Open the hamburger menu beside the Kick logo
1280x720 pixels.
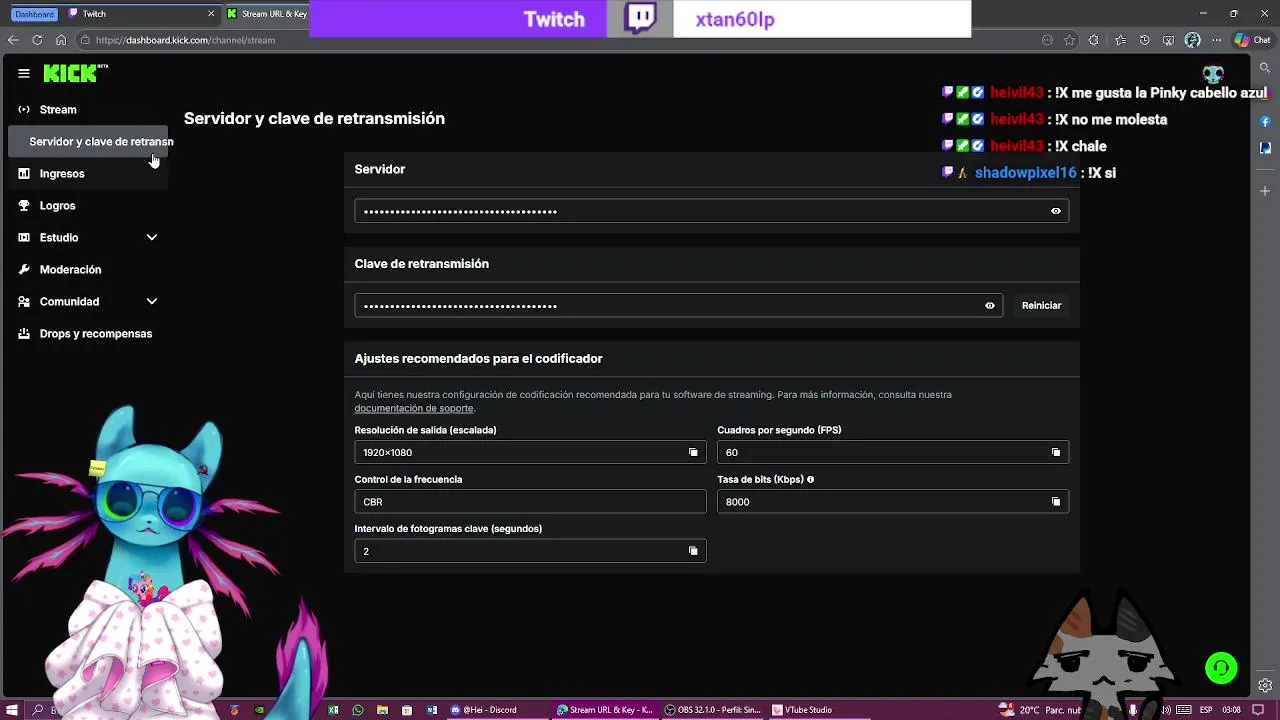click(x=24, y=73)
